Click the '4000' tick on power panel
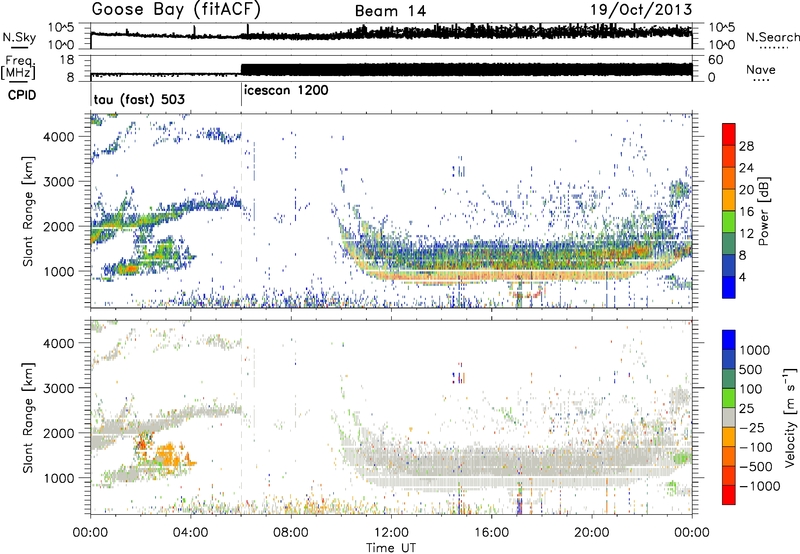Image resolution: width=800 pixels, height=554 pixels. (x=59, y=137)
